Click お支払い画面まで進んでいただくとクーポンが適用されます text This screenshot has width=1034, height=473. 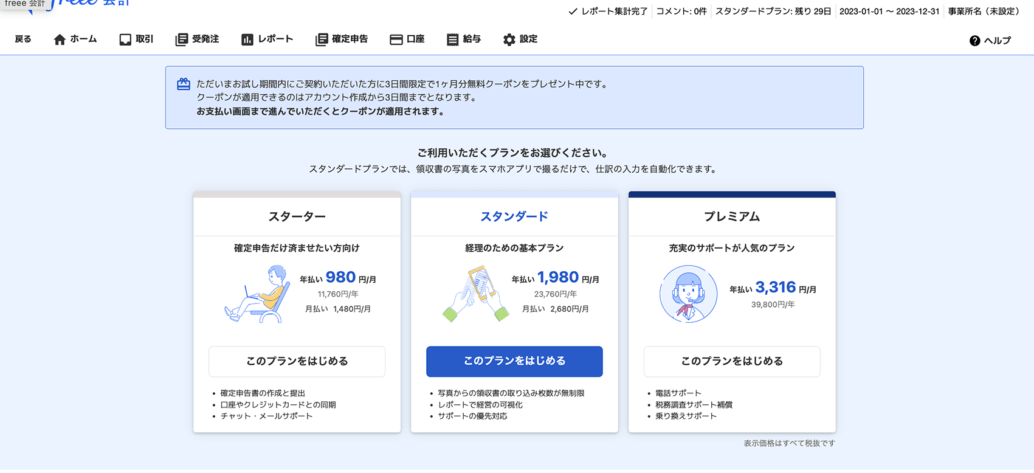point(320,111)
